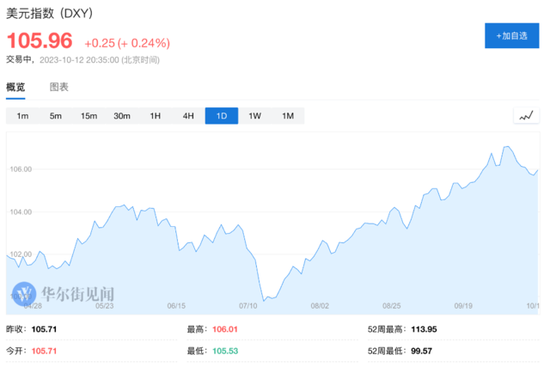Click the 05/23 date axis label
The width and height of the screenshot is (550, 367).
pos(105,306)
